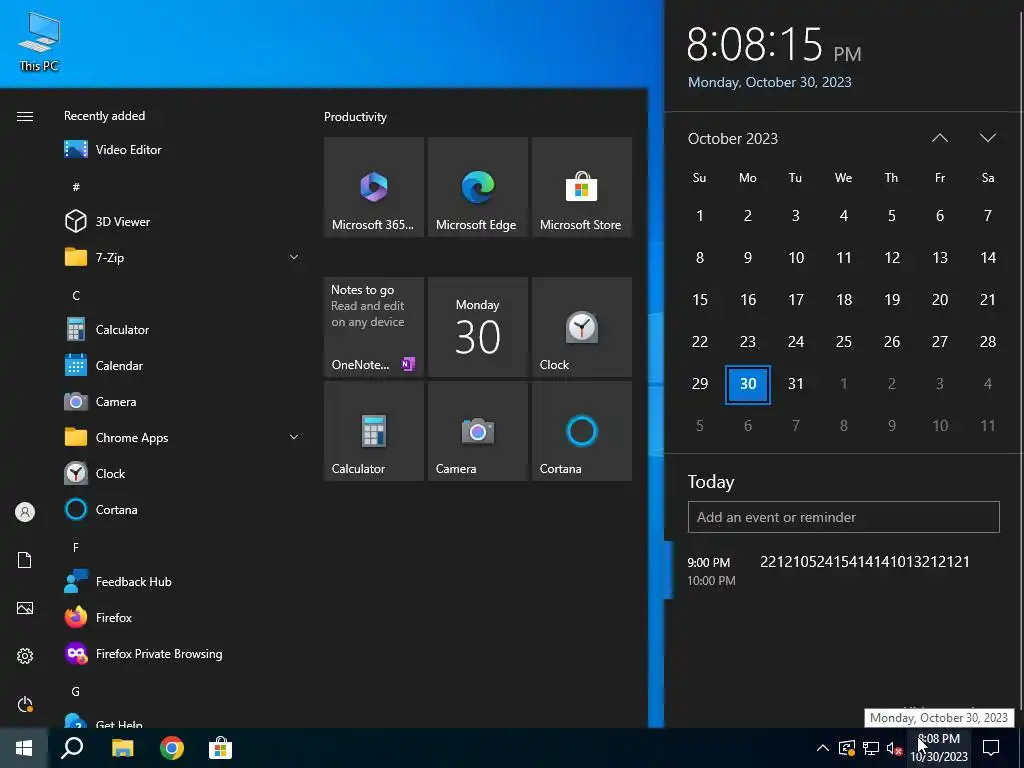This screenshot has height=768, width=1024.
Task: Click the Productivity group title
Action: coord(355,117)
